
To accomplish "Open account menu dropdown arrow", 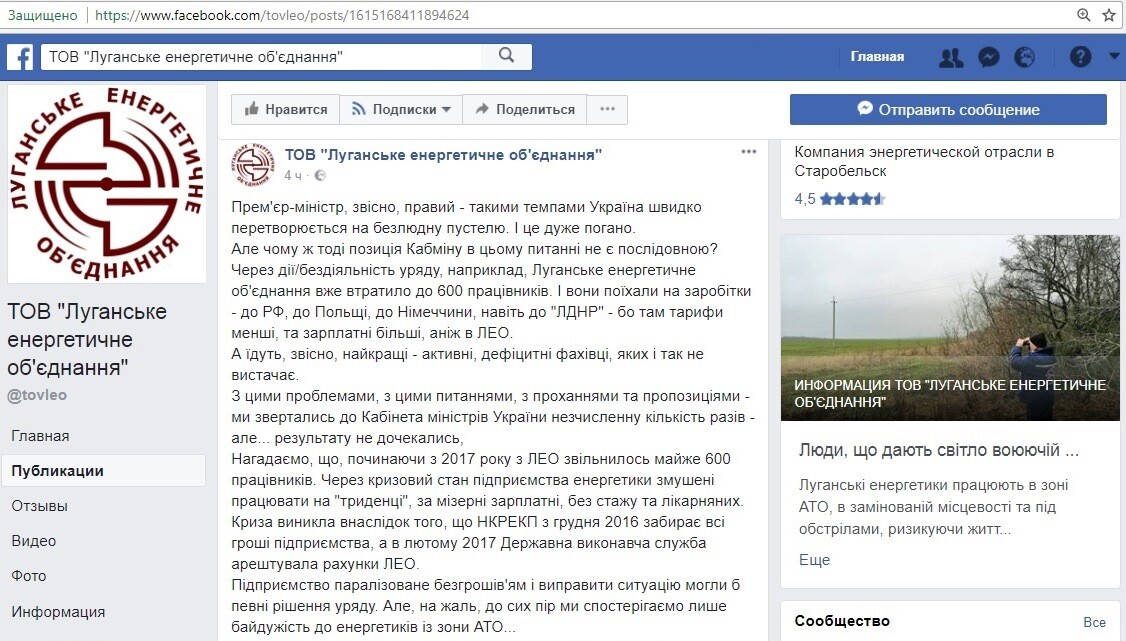I will tap(1114, 57).
